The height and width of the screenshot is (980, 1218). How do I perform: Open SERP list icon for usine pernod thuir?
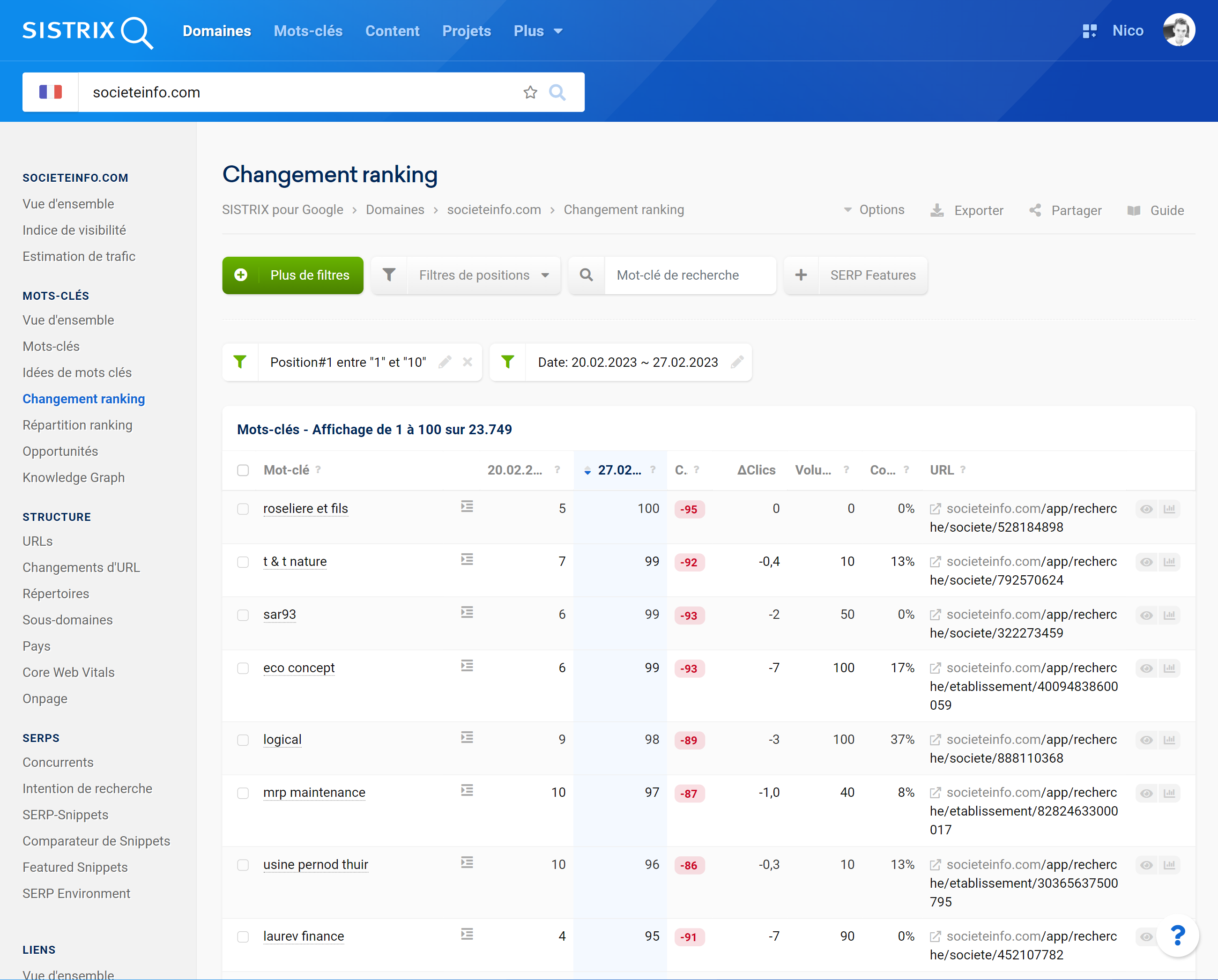[x=467, y=863]
